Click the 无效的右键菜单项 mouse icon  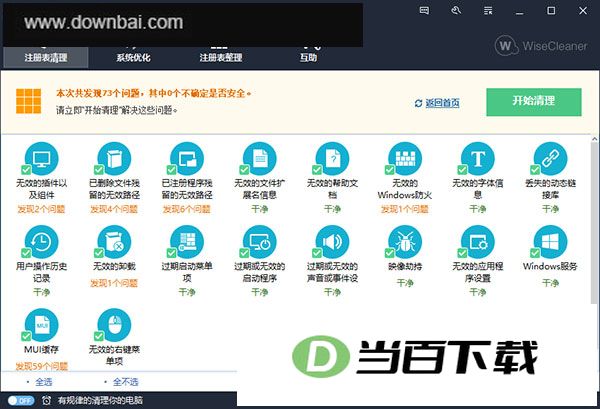(114, 325)
